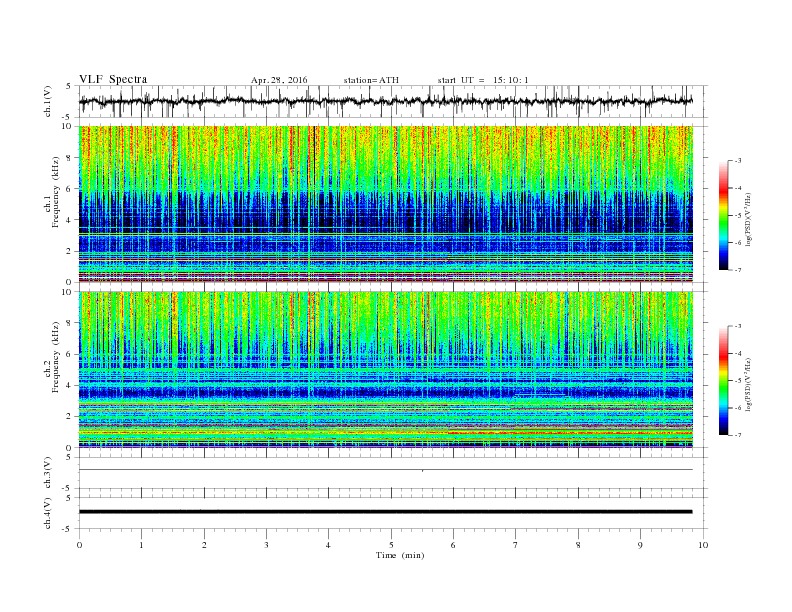Image resolution: width=792 pixels, height=612 pixels.
Task: Click the time axis tick label '7'
Action: click(x=516, y=545)
